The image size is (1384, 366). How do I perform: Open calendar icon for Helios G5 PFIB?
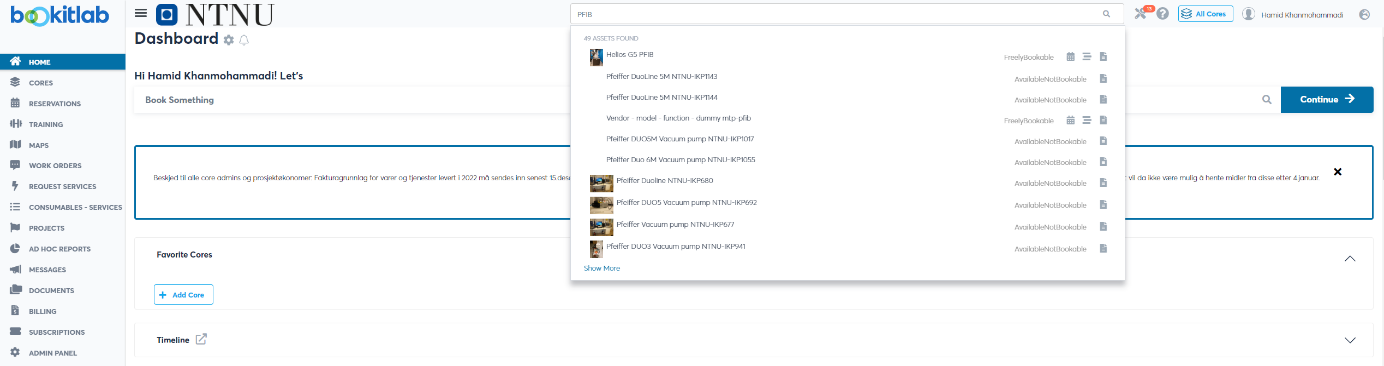[x=1071, y=57]
